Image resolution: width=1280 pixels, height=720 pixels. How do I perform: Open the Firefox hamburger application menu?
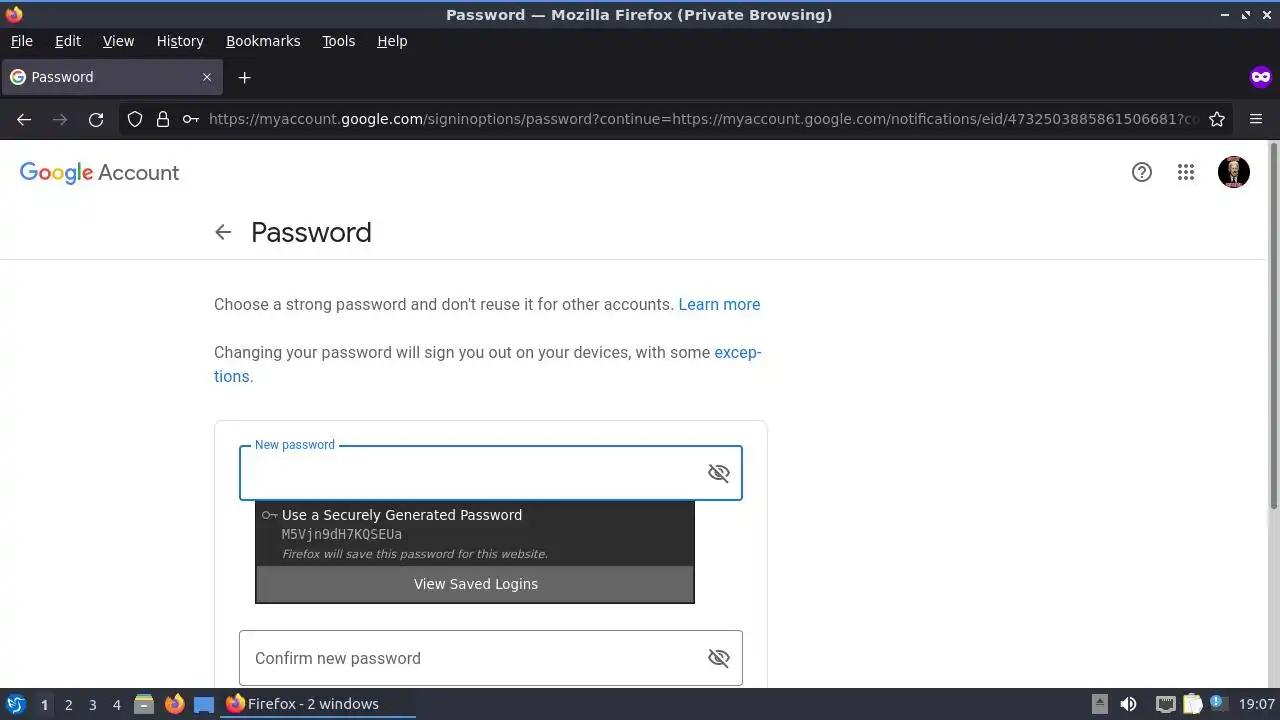pos(1256,119)
